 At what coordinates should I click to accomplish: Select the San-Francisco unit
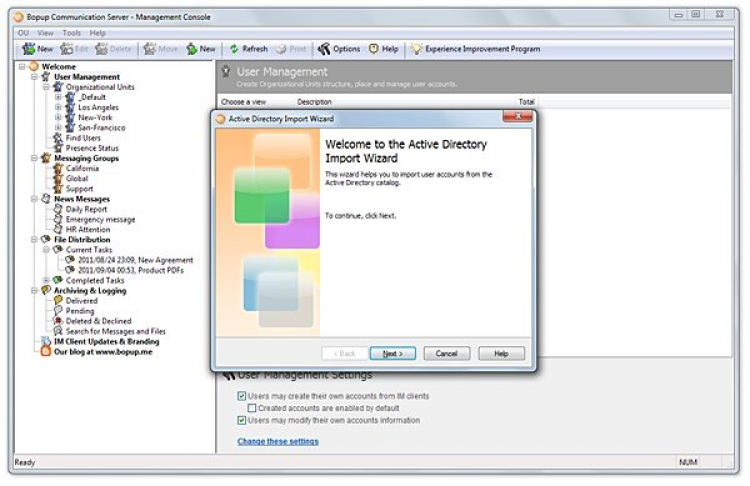101,128
